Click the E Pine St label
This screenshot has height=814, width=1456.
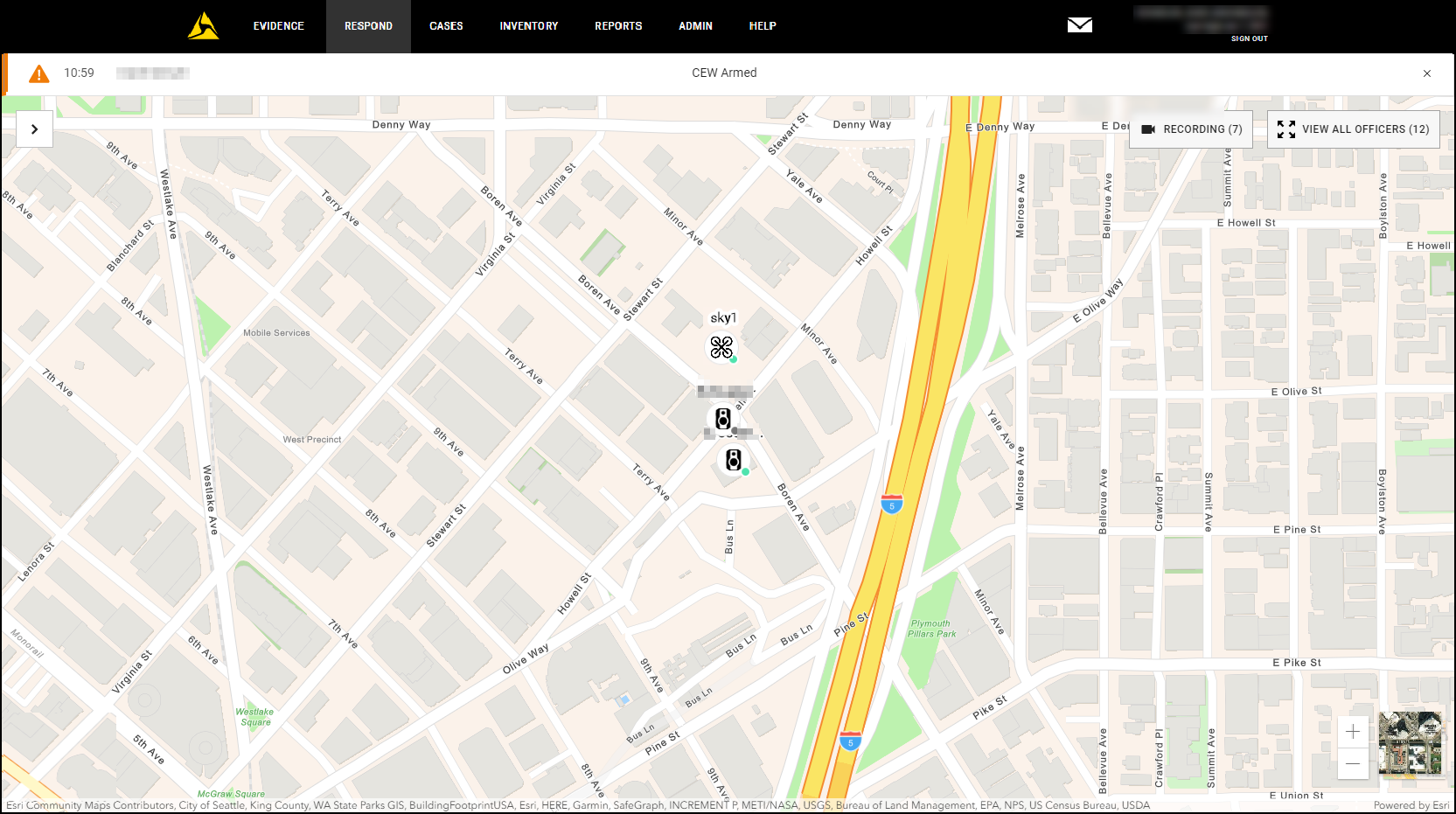coord(1297,530)
